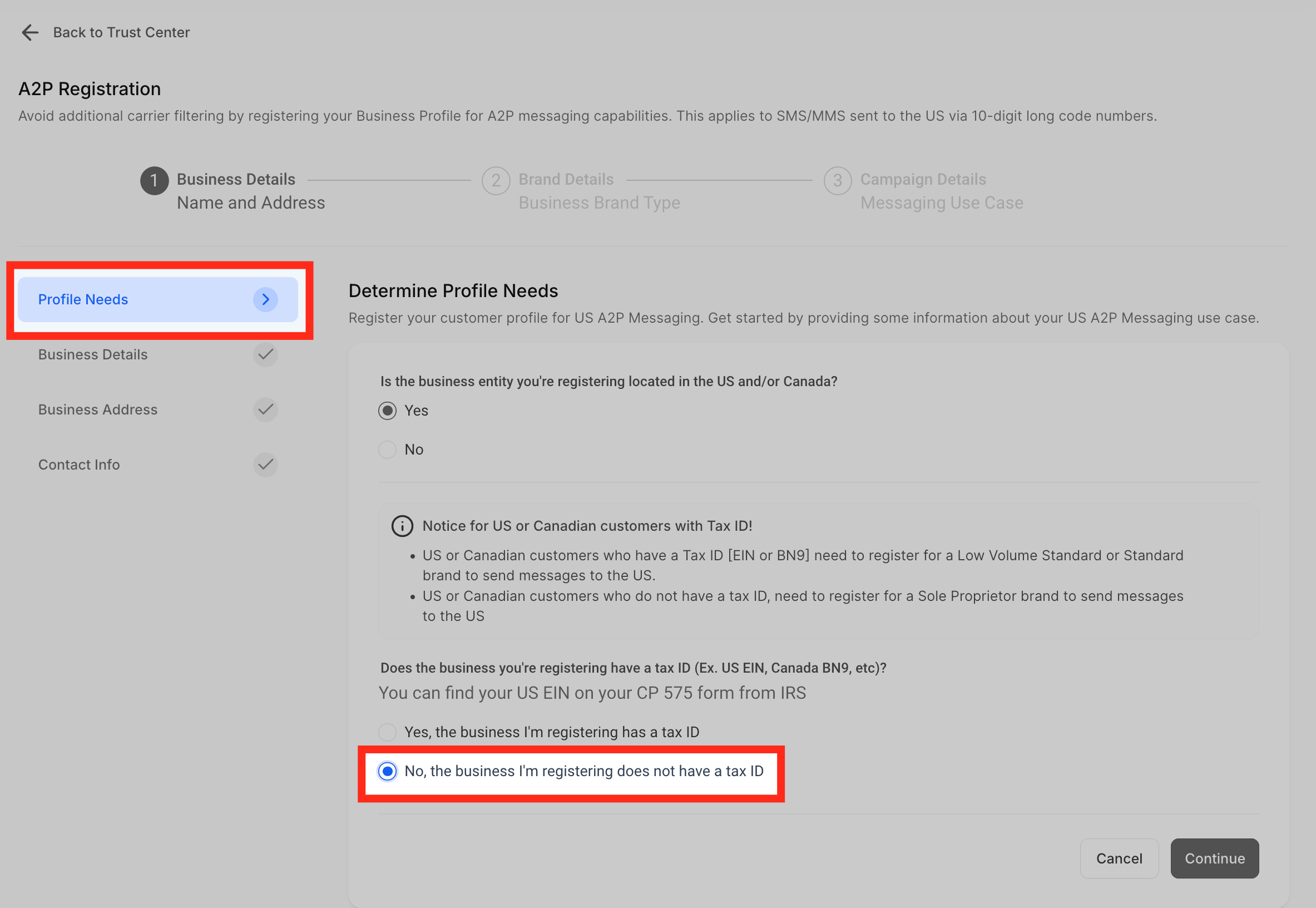
Task: Click the Business Address checkmark icon
Action: [x=265, y=409]
